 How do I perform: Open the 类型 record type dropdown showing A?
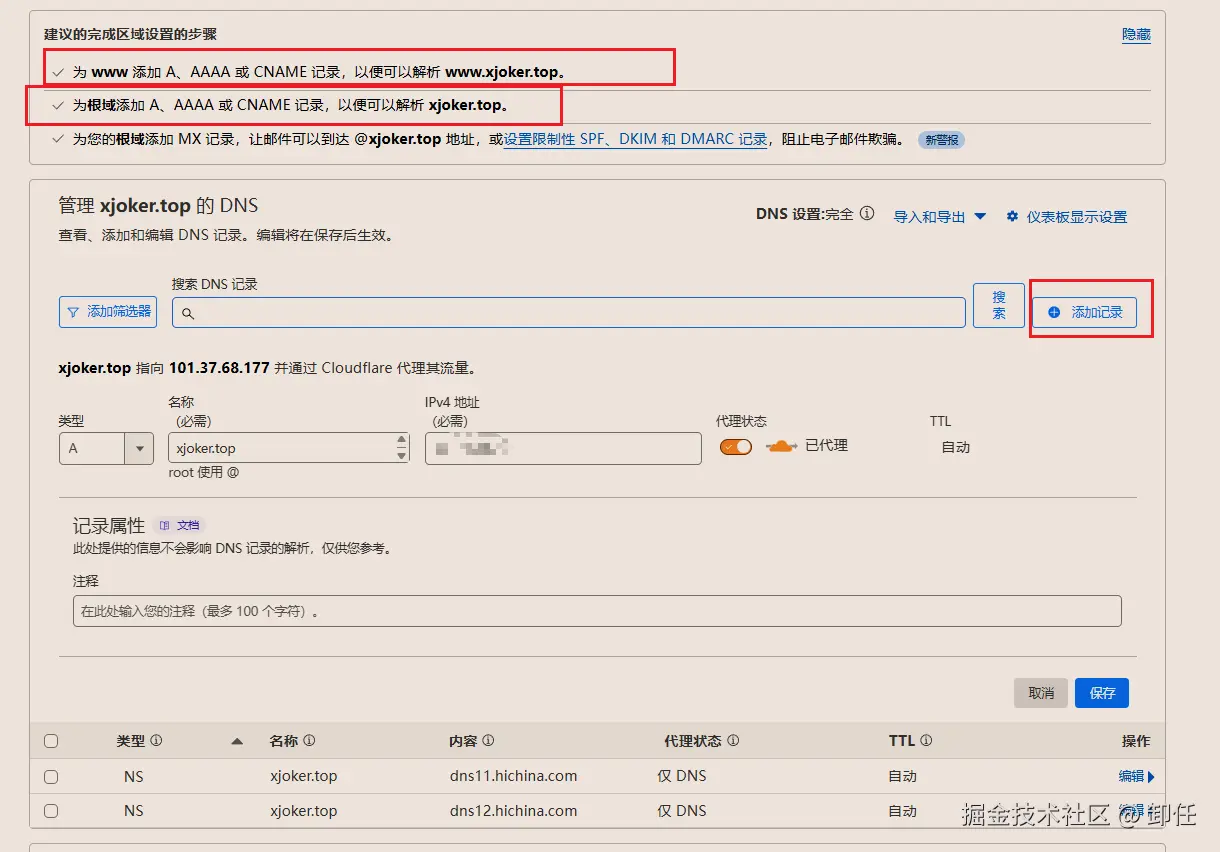[106, 448]
